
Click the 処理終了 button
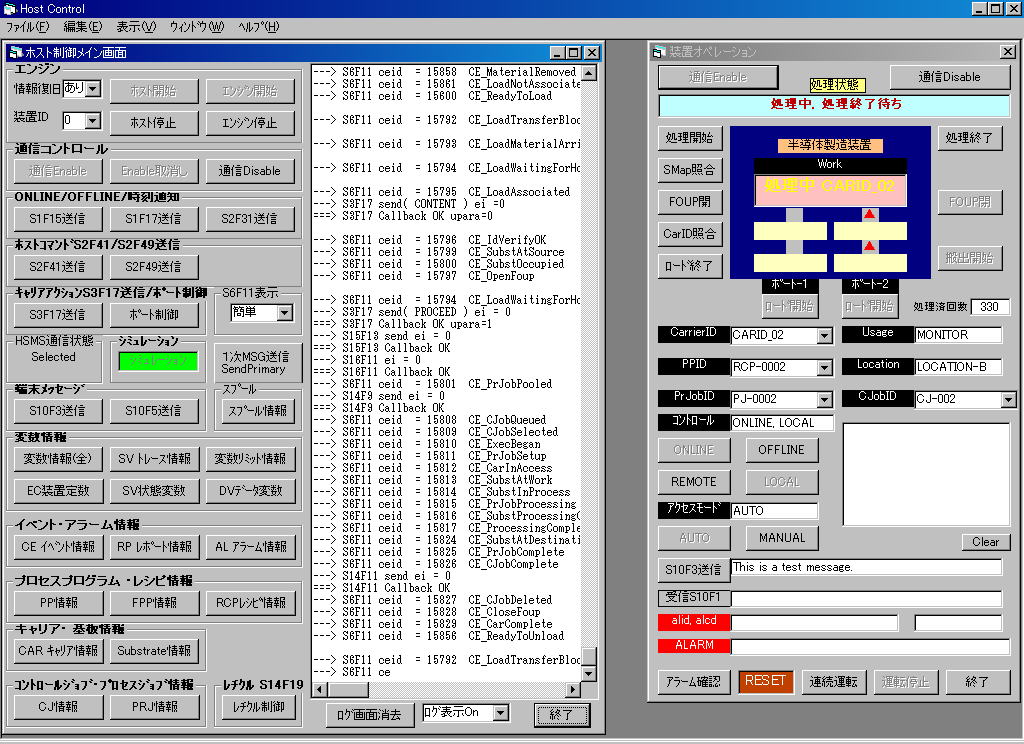coord(969,138)
